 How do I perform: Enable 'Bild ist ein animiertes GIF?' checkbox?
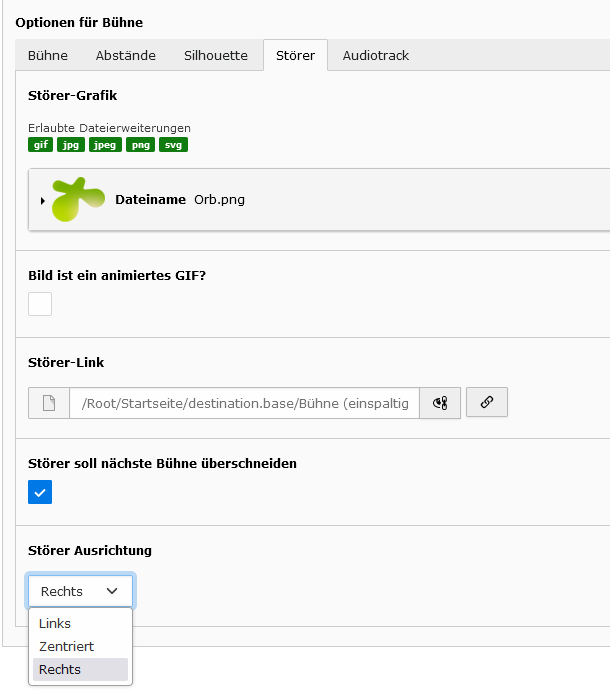40,304
